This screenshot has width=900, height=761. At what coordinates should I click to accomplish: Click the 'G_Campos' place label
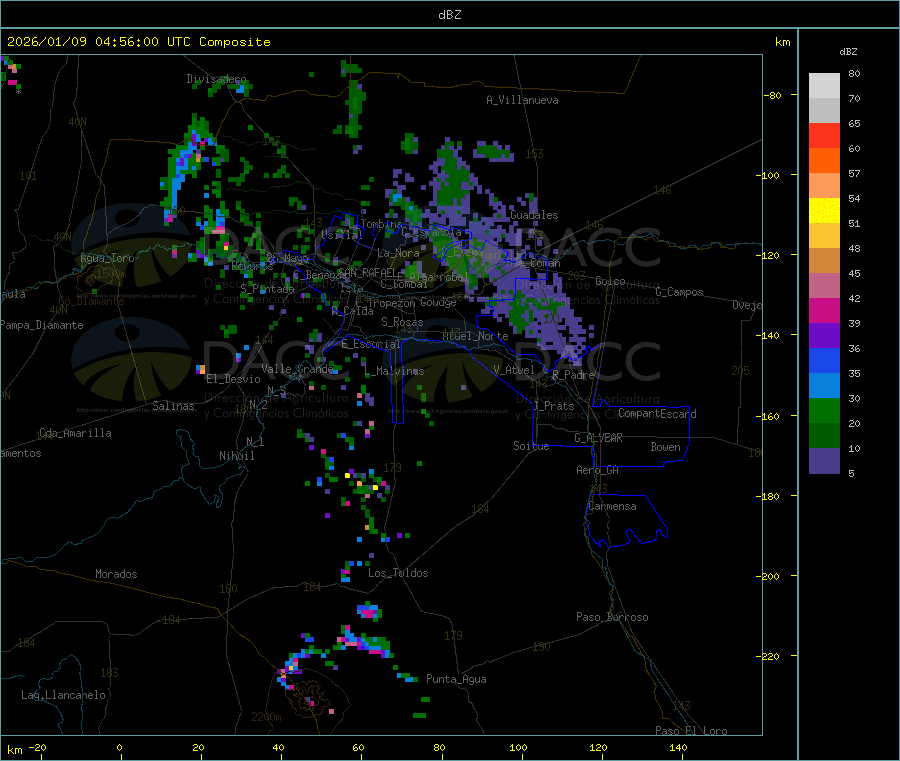[679, 292]
